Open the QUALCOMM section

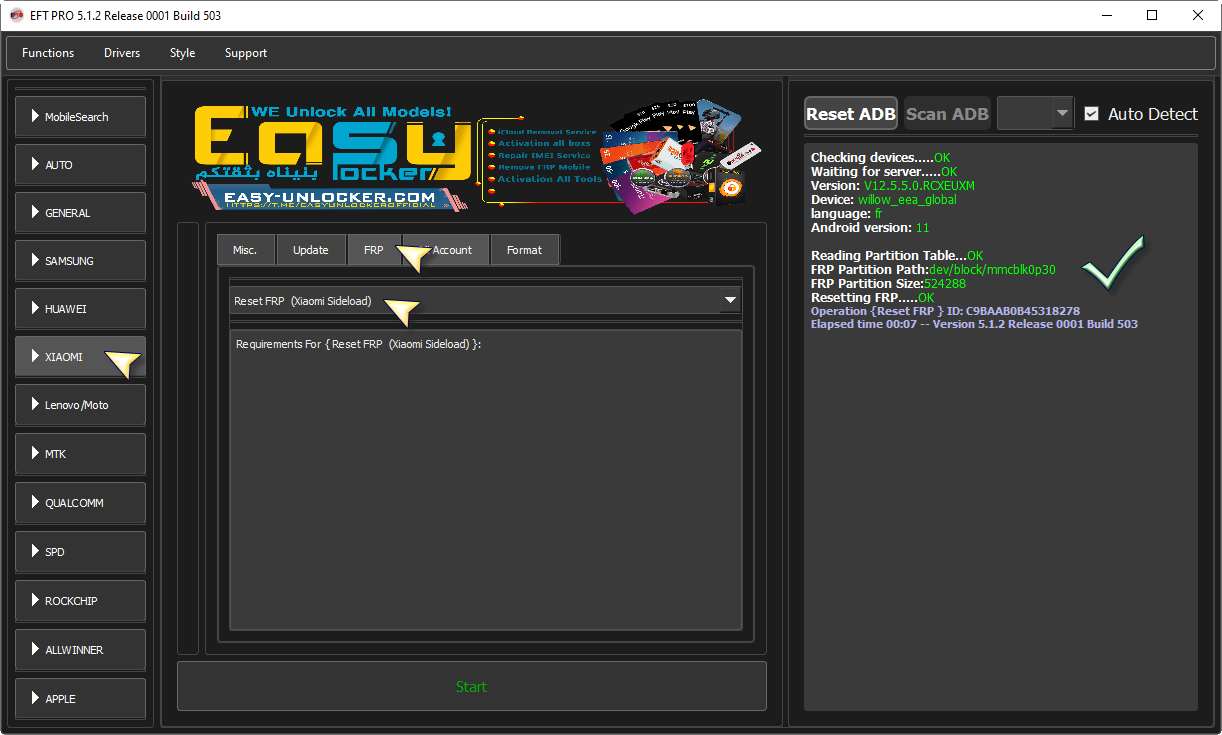pyautogui.click(x=81, y=503)
